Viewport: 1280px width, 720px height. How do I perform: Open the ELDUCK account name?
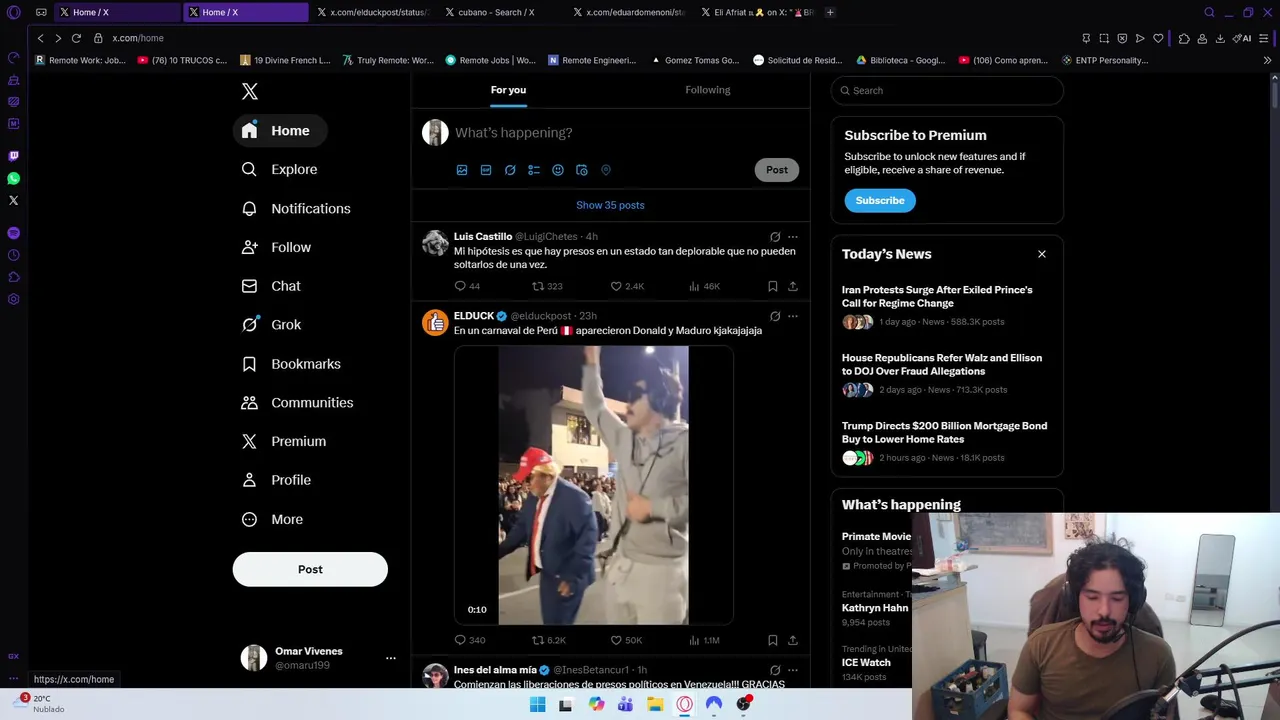pos(474,316)
